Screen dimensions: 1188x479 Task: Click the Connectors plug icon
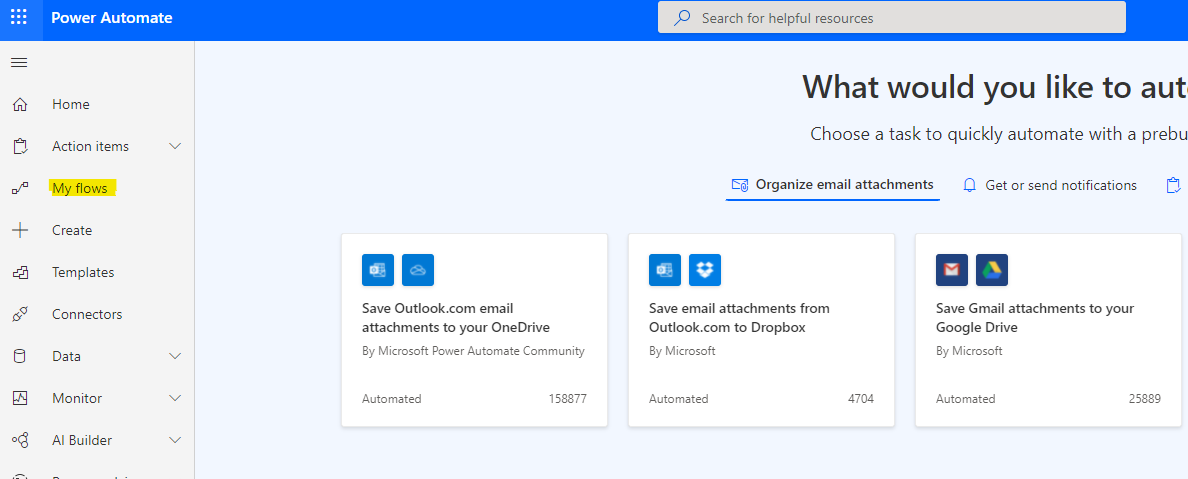click(x=20, y=315)
